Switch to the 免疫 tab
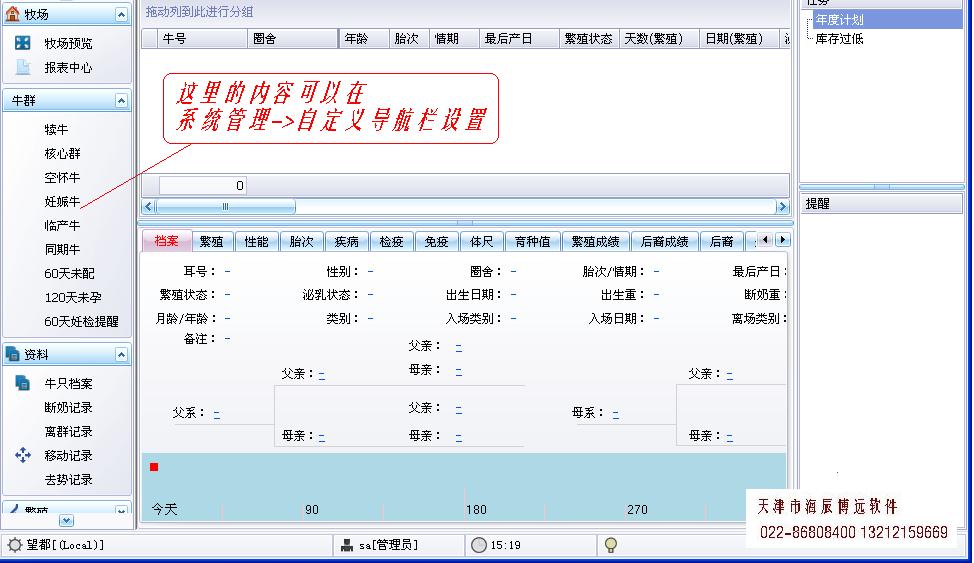 [437, 241]
